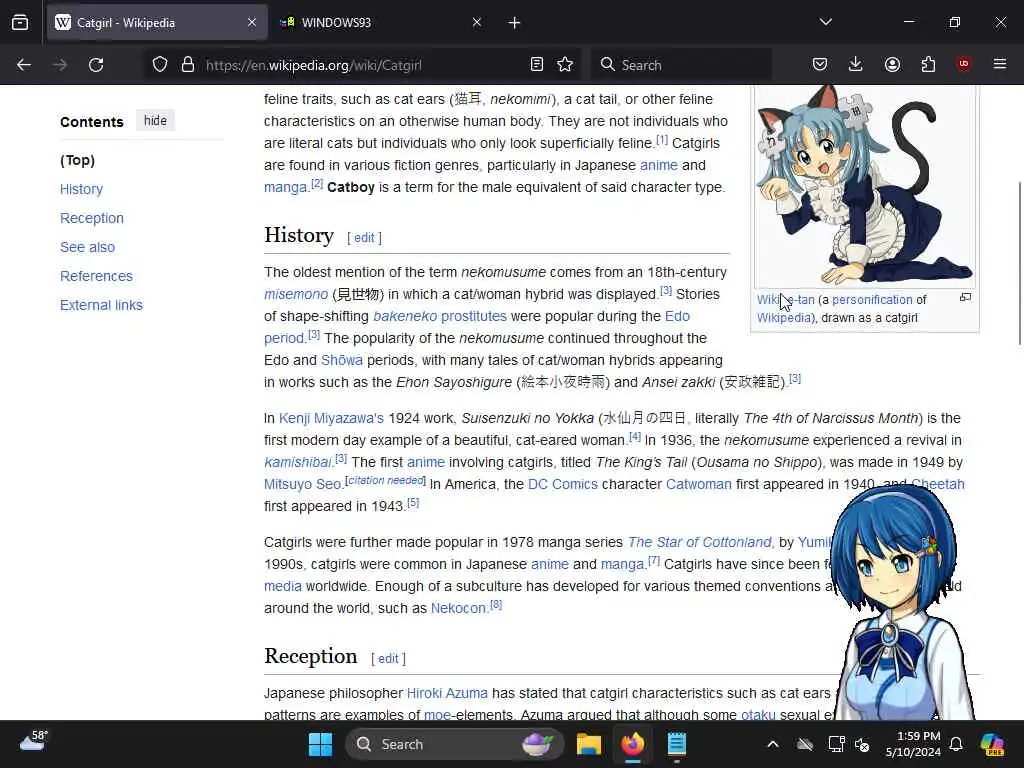Open Windows Start menu

click(320, 744)
